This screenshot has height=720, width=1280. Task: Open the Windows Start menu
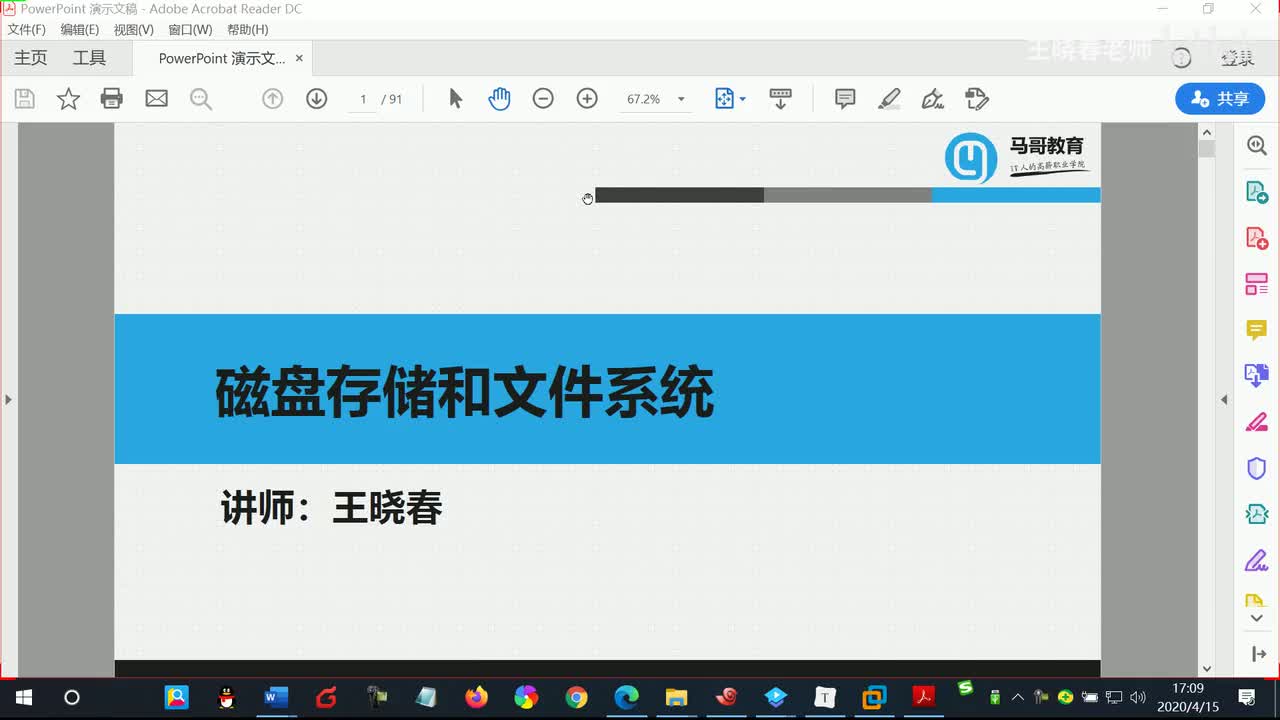point(24,697)
